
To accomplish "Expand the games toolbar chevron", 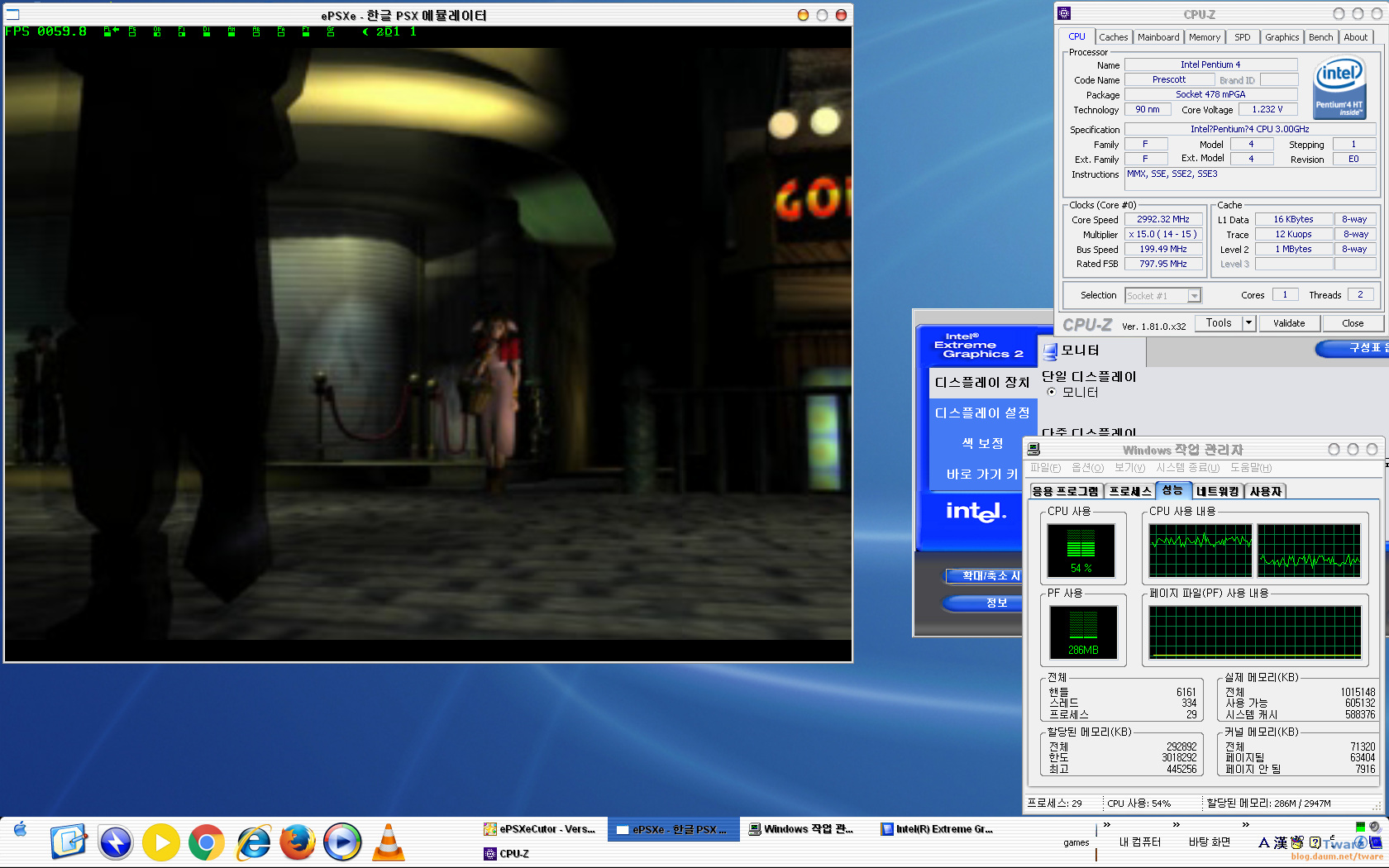I will click(x=1106, y=824).
